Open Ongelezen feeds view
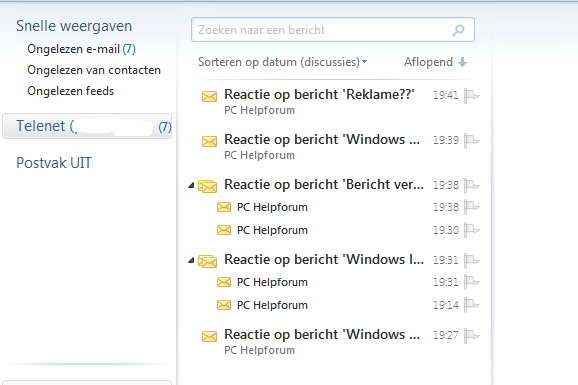This screenshot has height=385, width=578. (x=71, y=91)
